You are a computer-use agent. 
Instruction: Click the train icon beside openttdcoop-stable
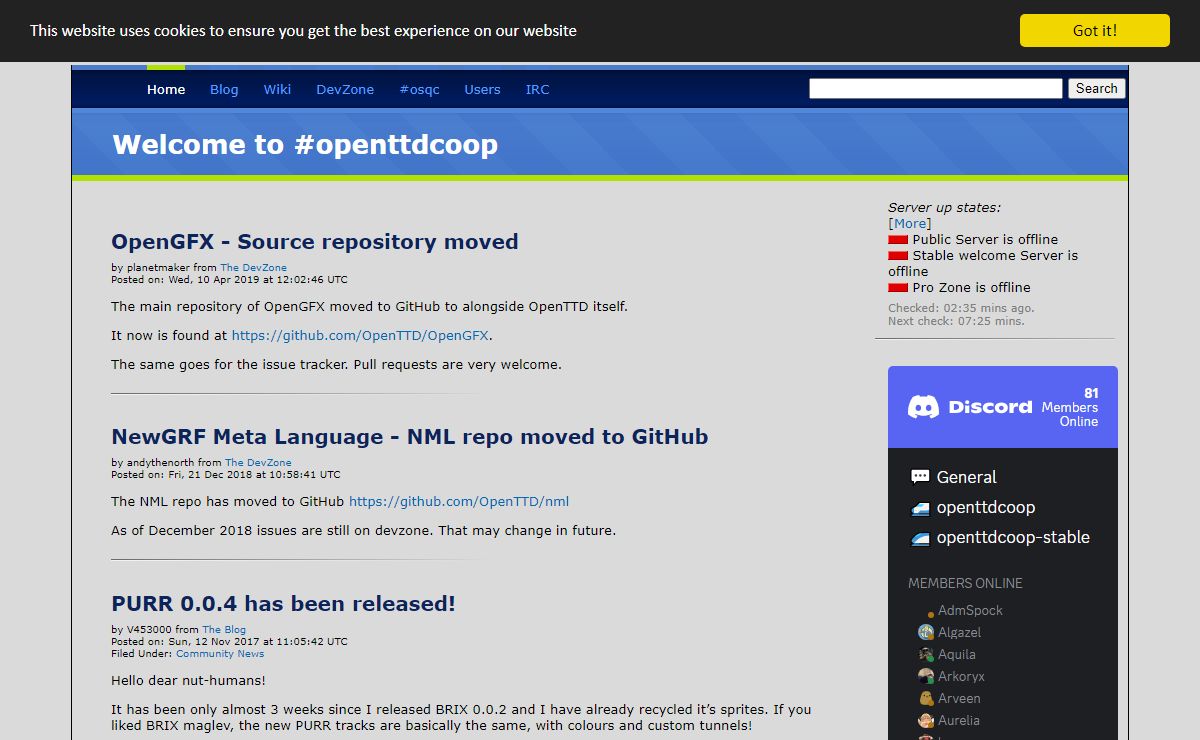(x=920, y=538)
